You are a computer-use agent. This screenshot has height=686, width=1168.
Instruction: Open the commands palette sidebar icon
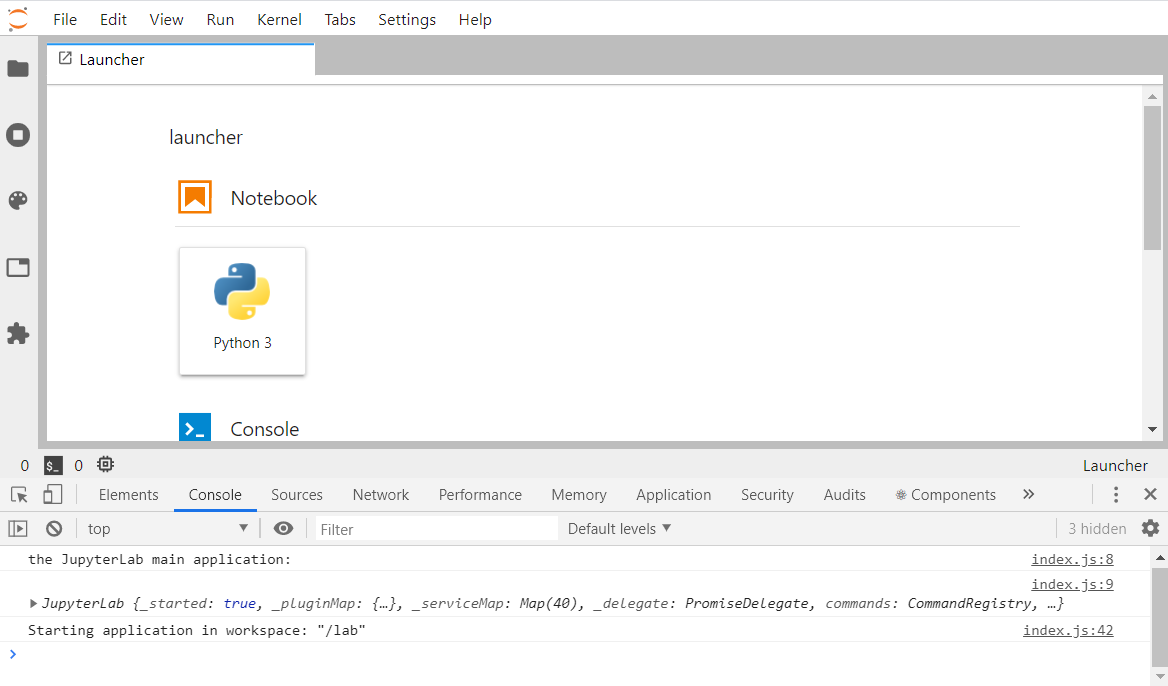18,200
